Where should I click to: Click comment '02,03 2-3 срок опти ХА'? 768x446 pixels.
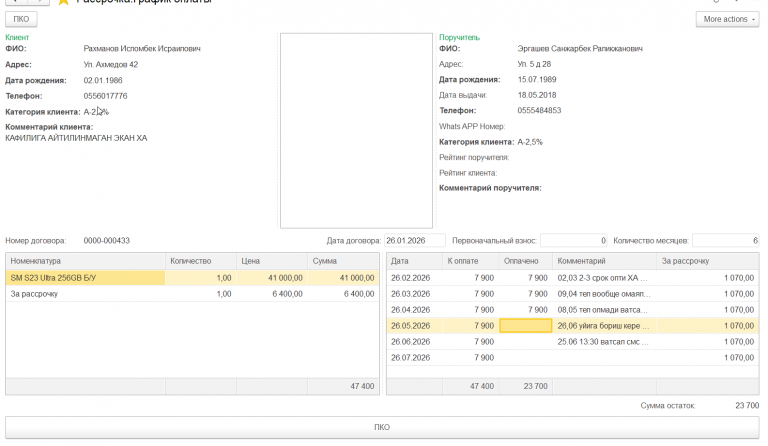point(602,278)
